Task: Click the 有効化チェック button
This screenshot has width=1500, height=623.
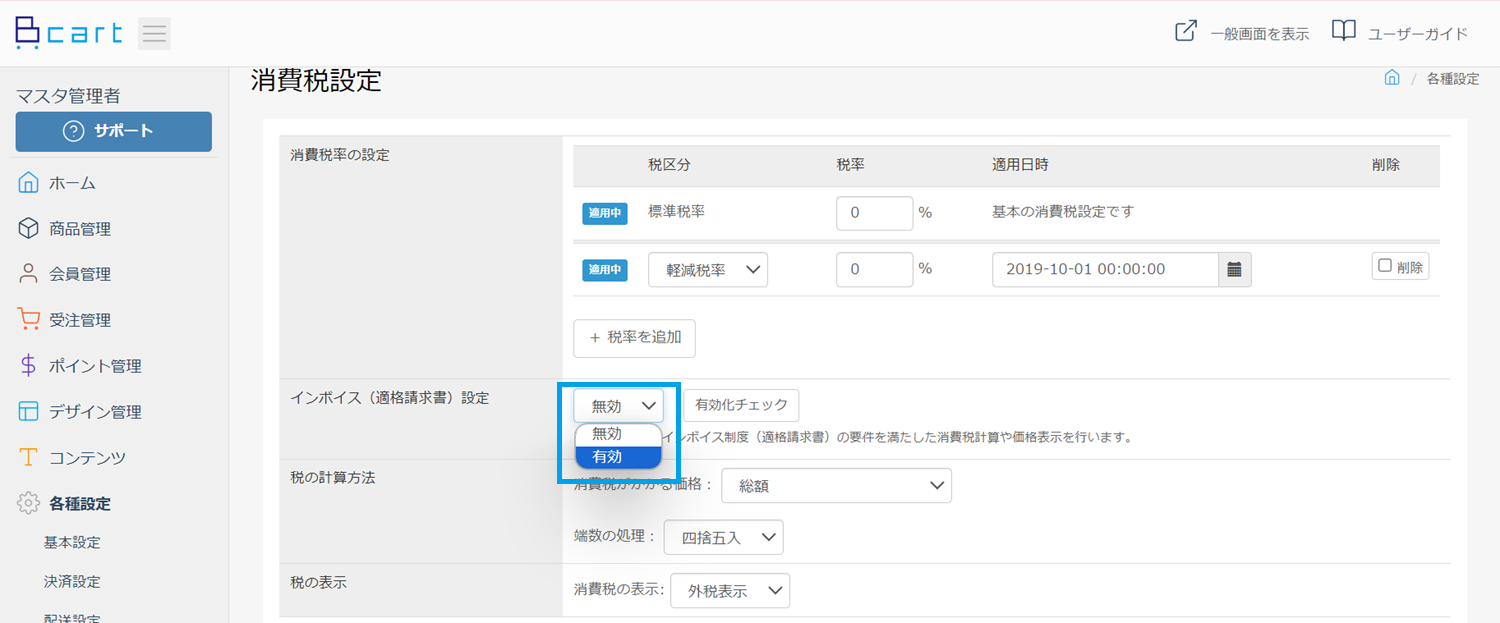Action: [741, 405]
